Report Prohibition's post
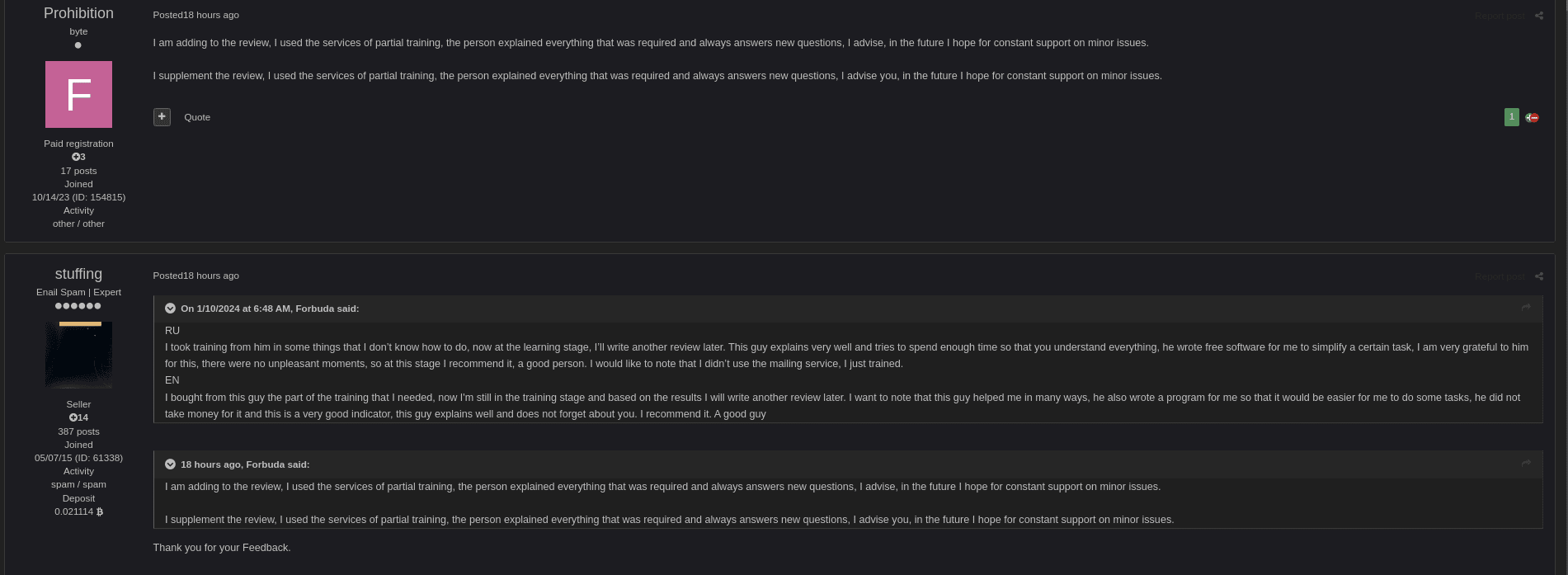Screen dimensions: 1568x575 click(1500, 15)
